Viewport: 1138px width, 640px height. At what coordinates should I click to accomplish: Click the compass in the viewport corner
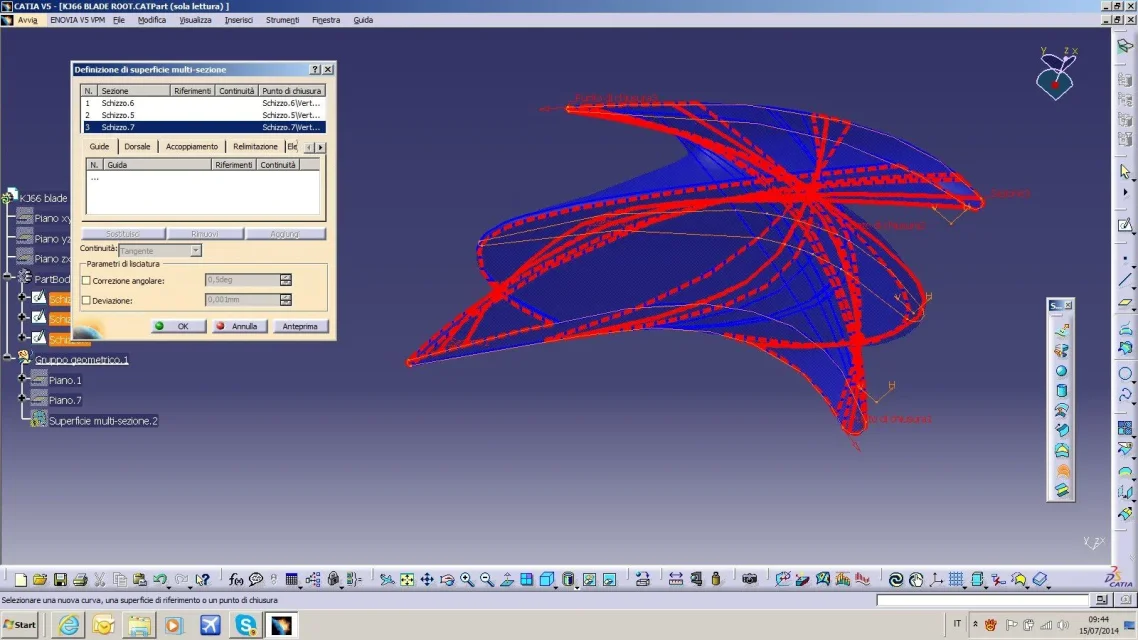point(1056,74)
